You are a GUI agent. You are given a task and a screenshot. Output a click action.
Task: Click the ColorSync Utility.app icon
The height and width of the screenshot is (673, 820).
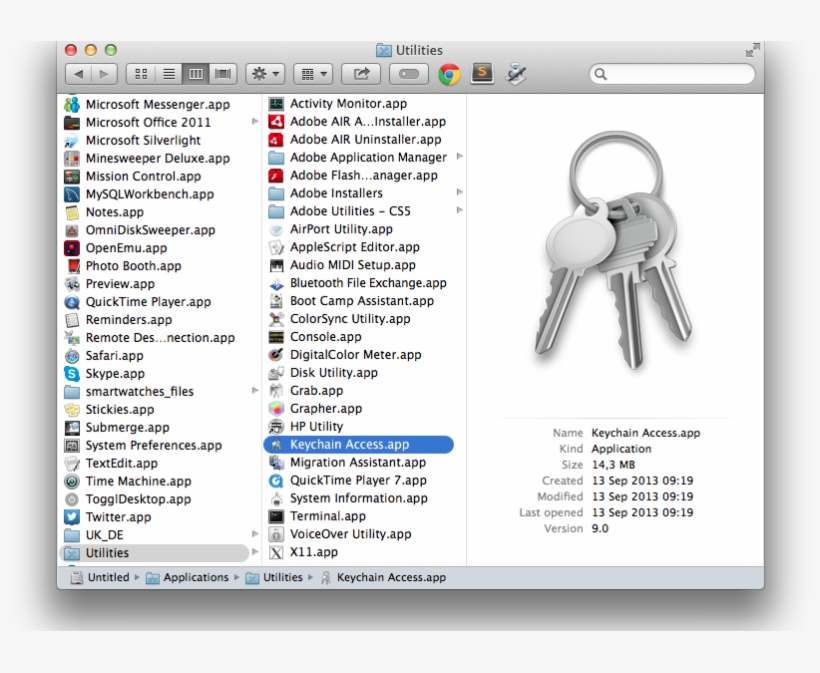276,319
